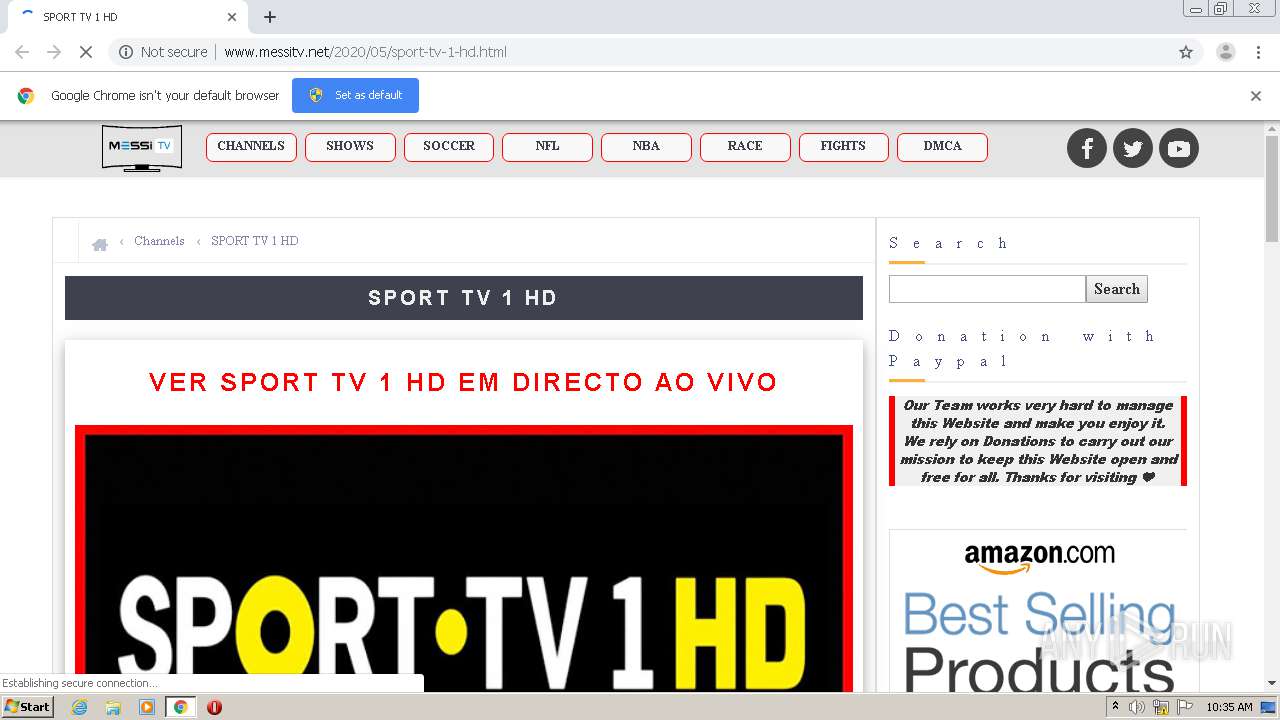Dismiss the default browser notification bar

coord(1256,96)
